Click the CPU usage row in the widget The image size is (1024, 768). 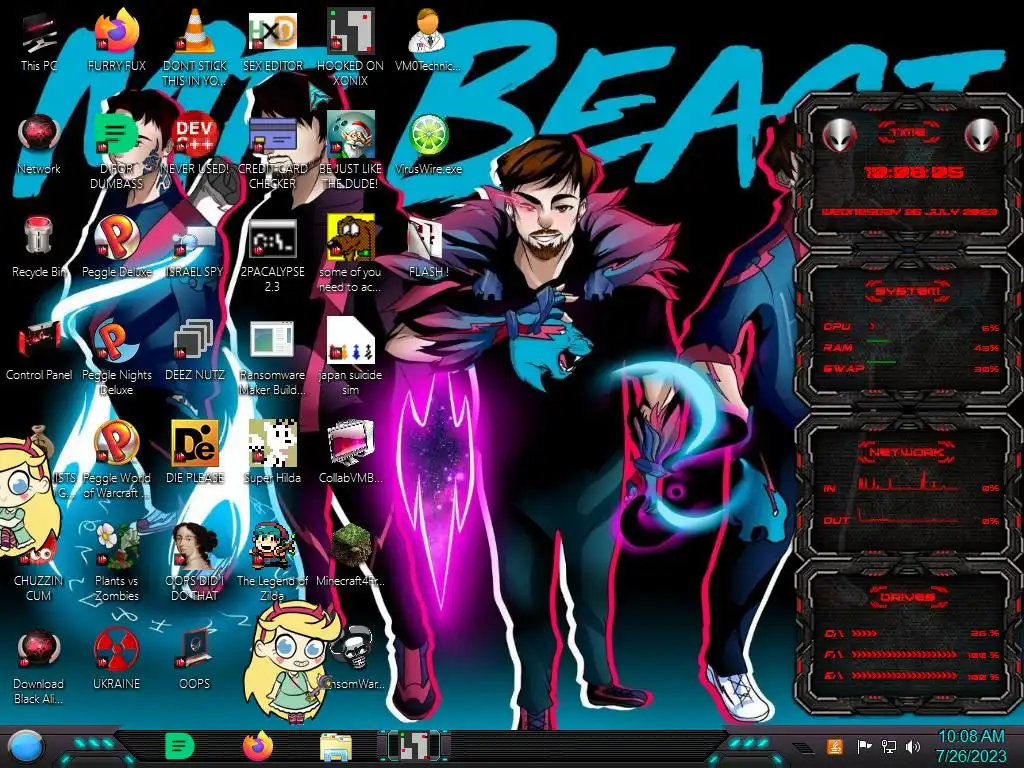coord(911,327)
